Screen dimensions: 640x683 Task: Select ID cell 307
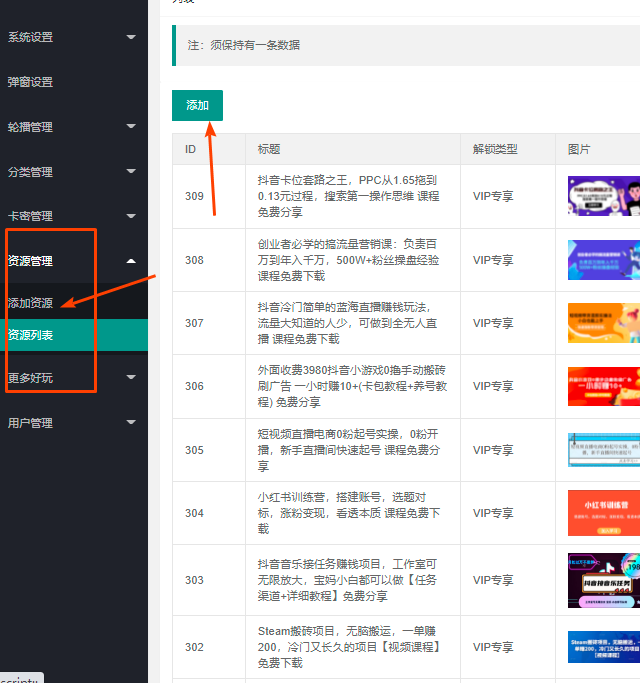pyautogui.click(x=194, y=323)
